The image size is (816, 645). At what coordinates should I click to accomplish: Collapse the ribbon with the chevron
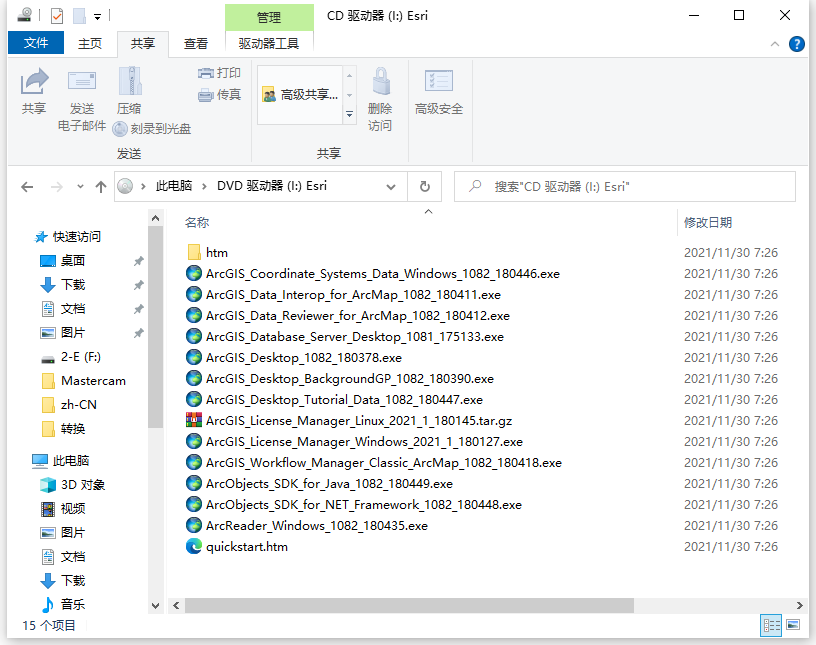(x=774, y=44)
